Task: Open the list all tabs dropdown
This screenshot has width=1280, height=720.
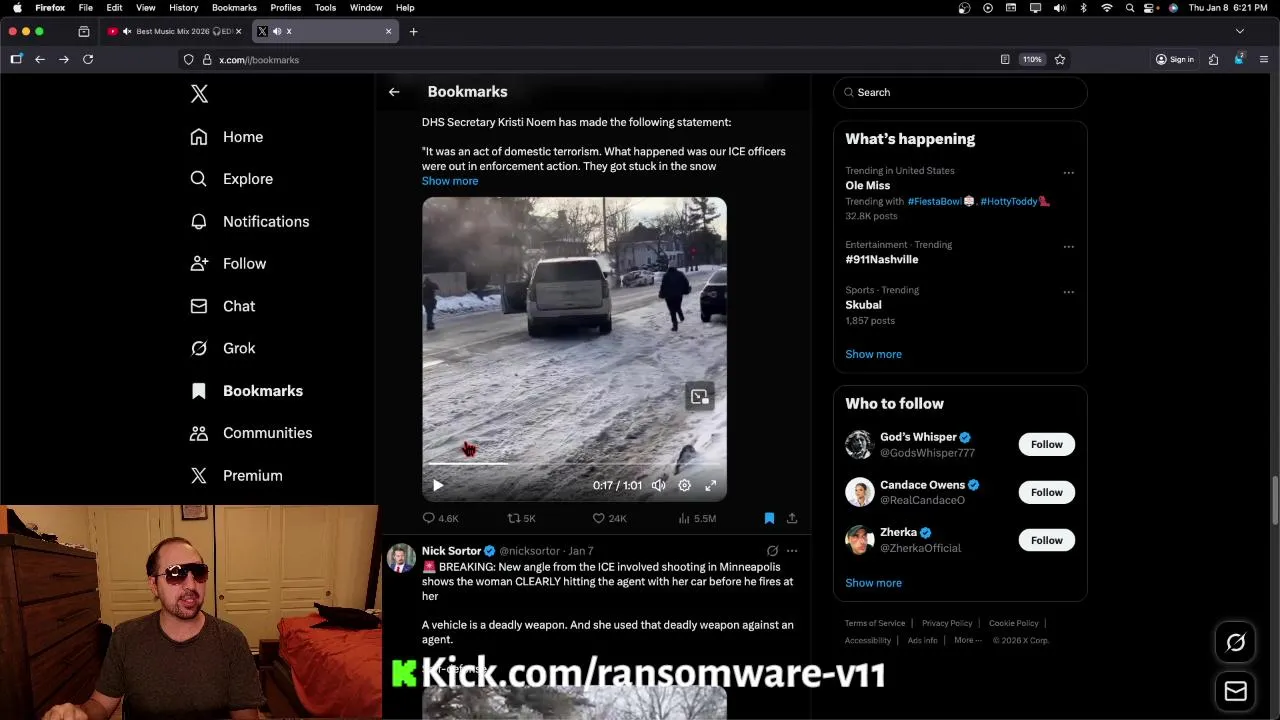Action: [x=1240, y=31]
